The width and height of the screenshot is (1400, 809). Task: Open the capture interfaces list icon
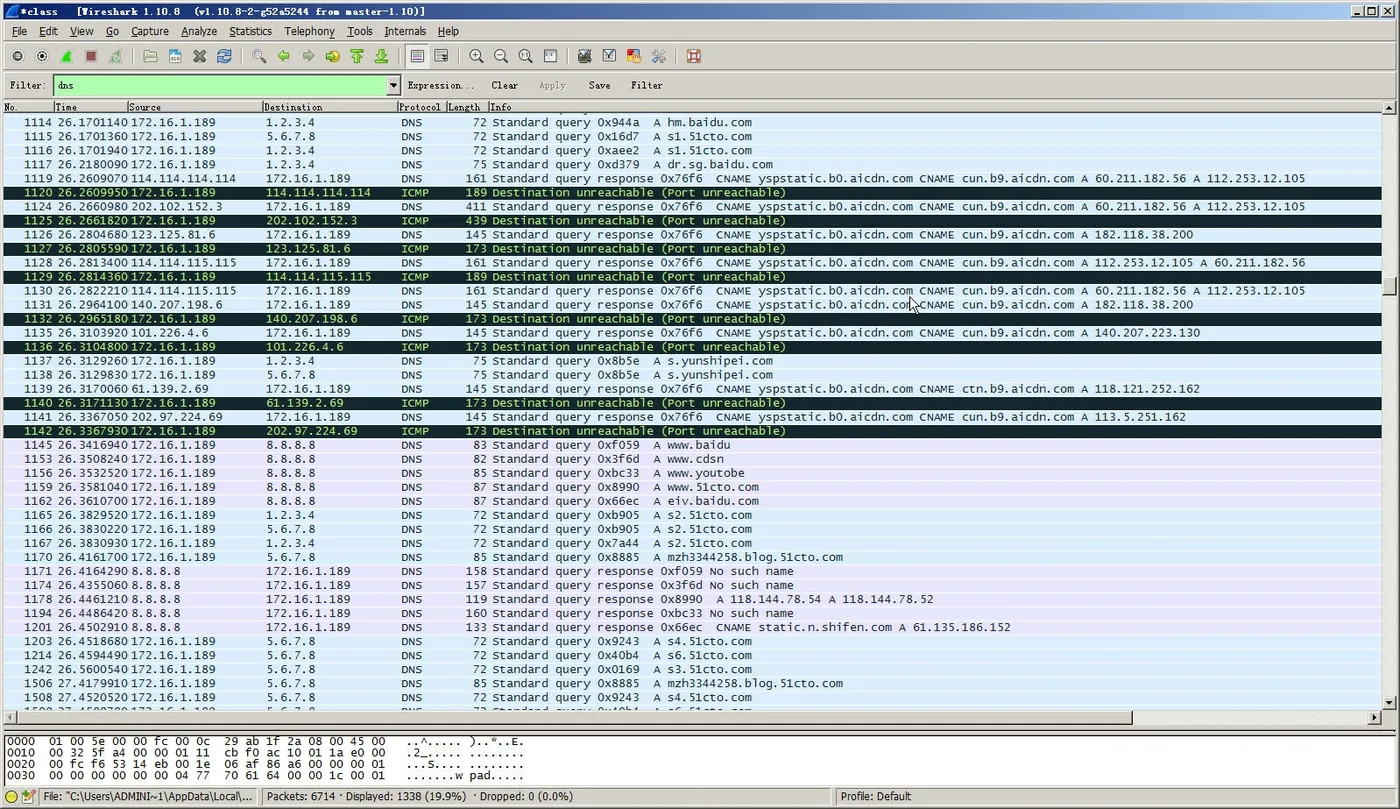[x=17, y=56]
